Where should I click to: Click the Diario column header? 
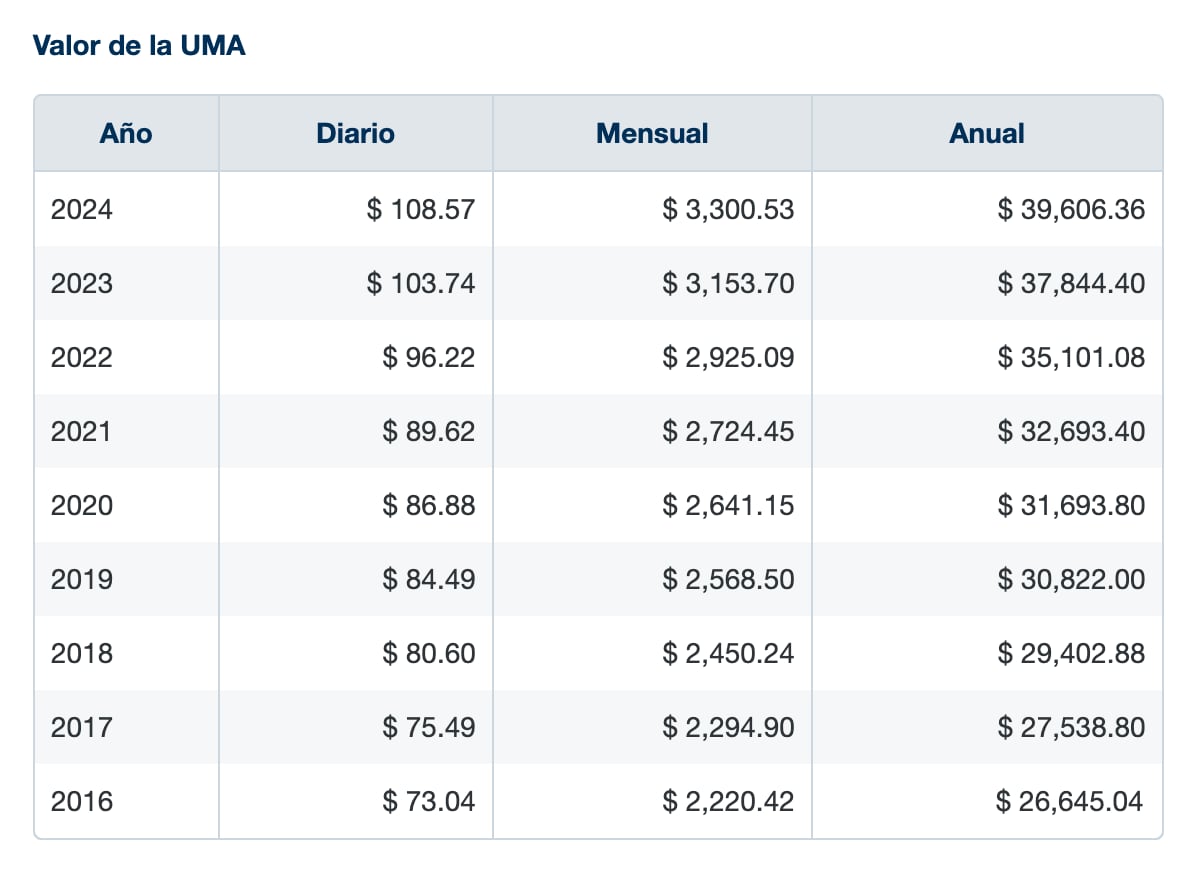[x=355, y=134]
